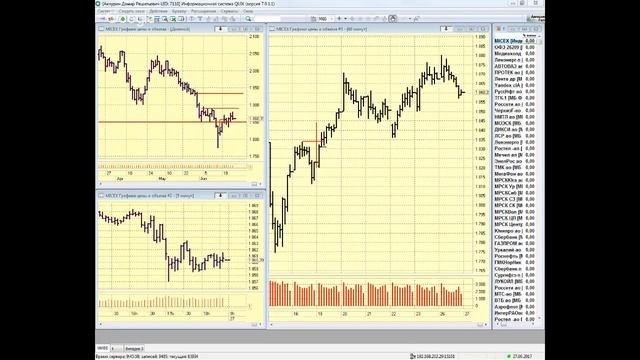Click the framed highlighted icon in main toolbar
The width and height of the screenshot is (640, 360).
393,18
